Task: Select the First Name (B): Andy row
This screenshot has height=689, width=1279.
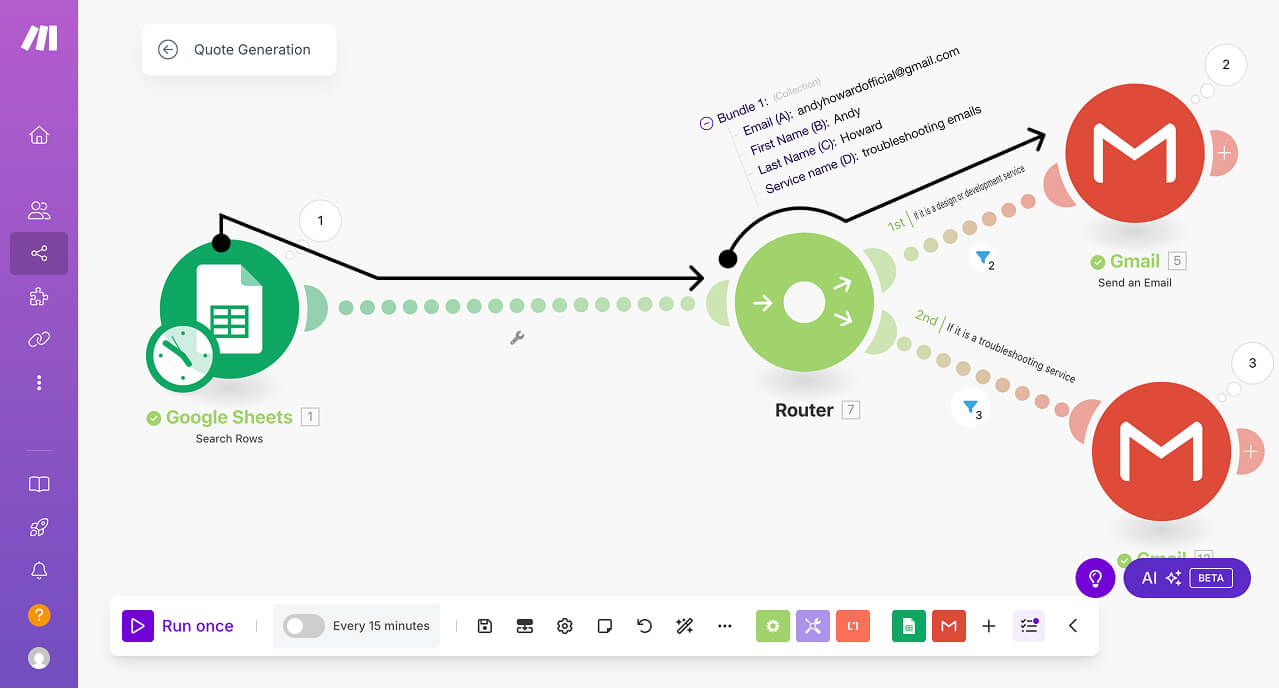Action: pos(806,131)
